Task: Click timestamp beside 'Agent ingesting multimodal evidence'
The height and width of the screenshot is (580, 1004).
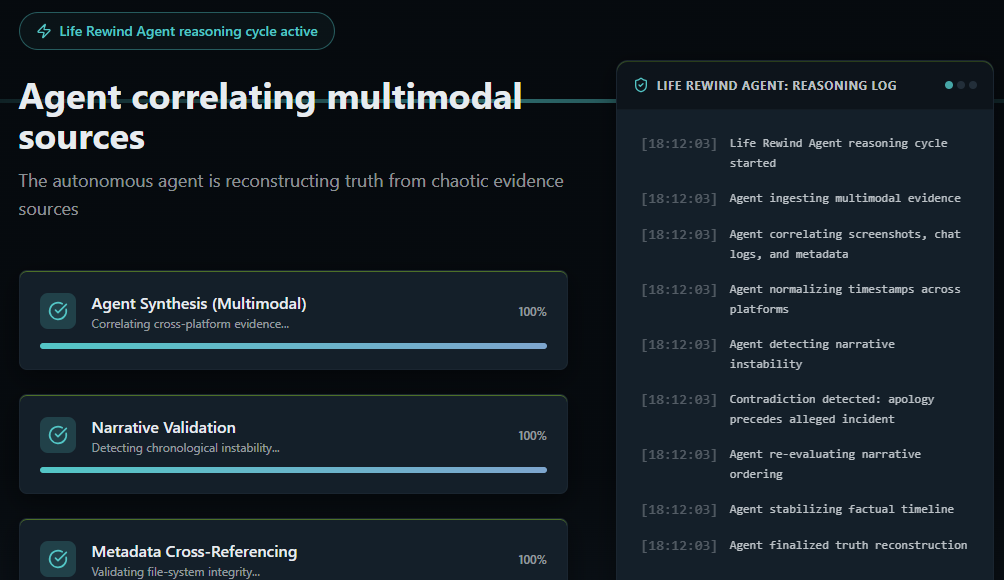Action: pos(679,198)
